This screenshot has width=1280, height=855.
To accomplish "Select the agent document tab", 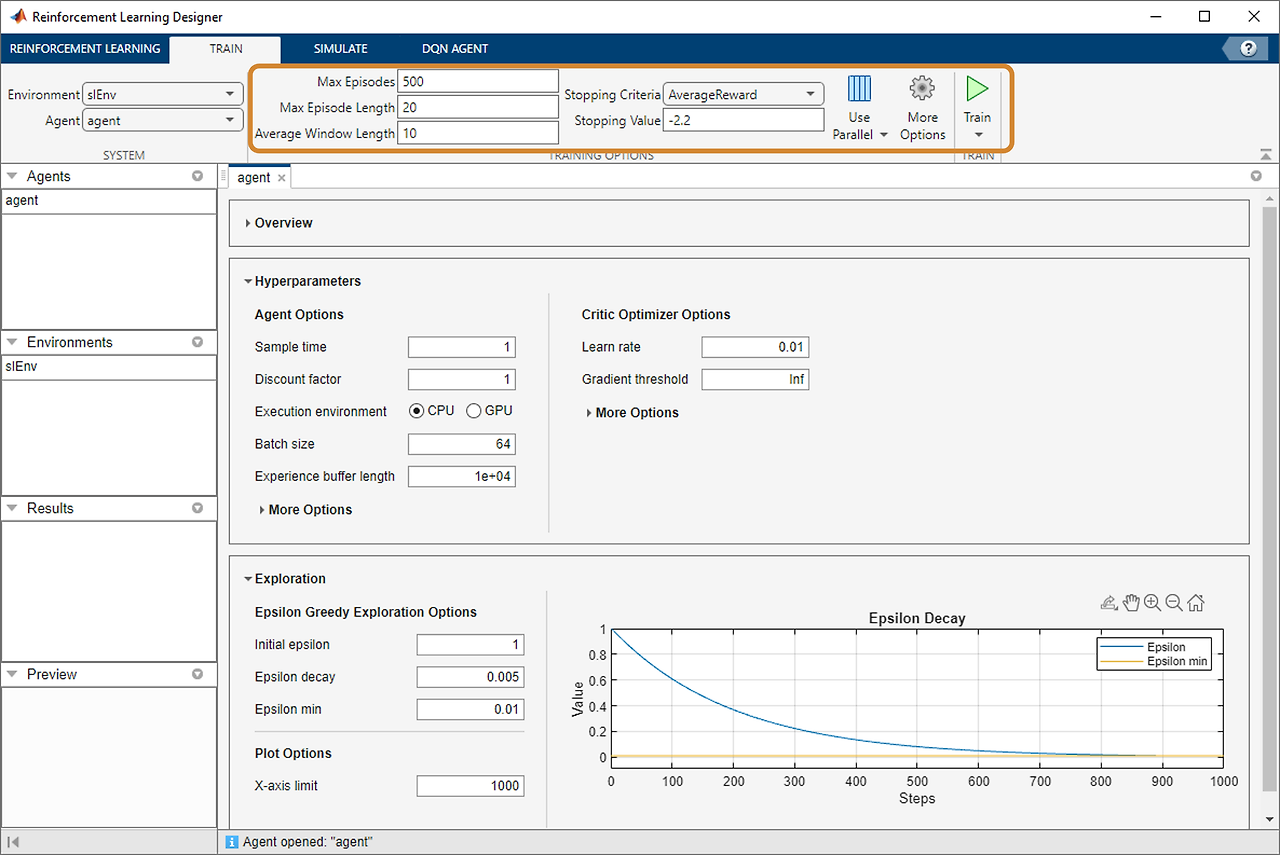I will 254,178.
